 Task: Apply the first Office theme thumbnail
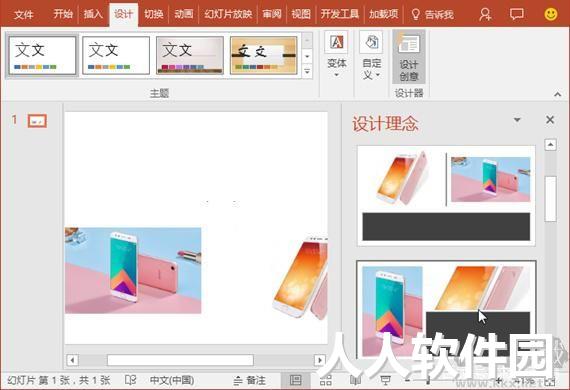[x=42, y=55]
